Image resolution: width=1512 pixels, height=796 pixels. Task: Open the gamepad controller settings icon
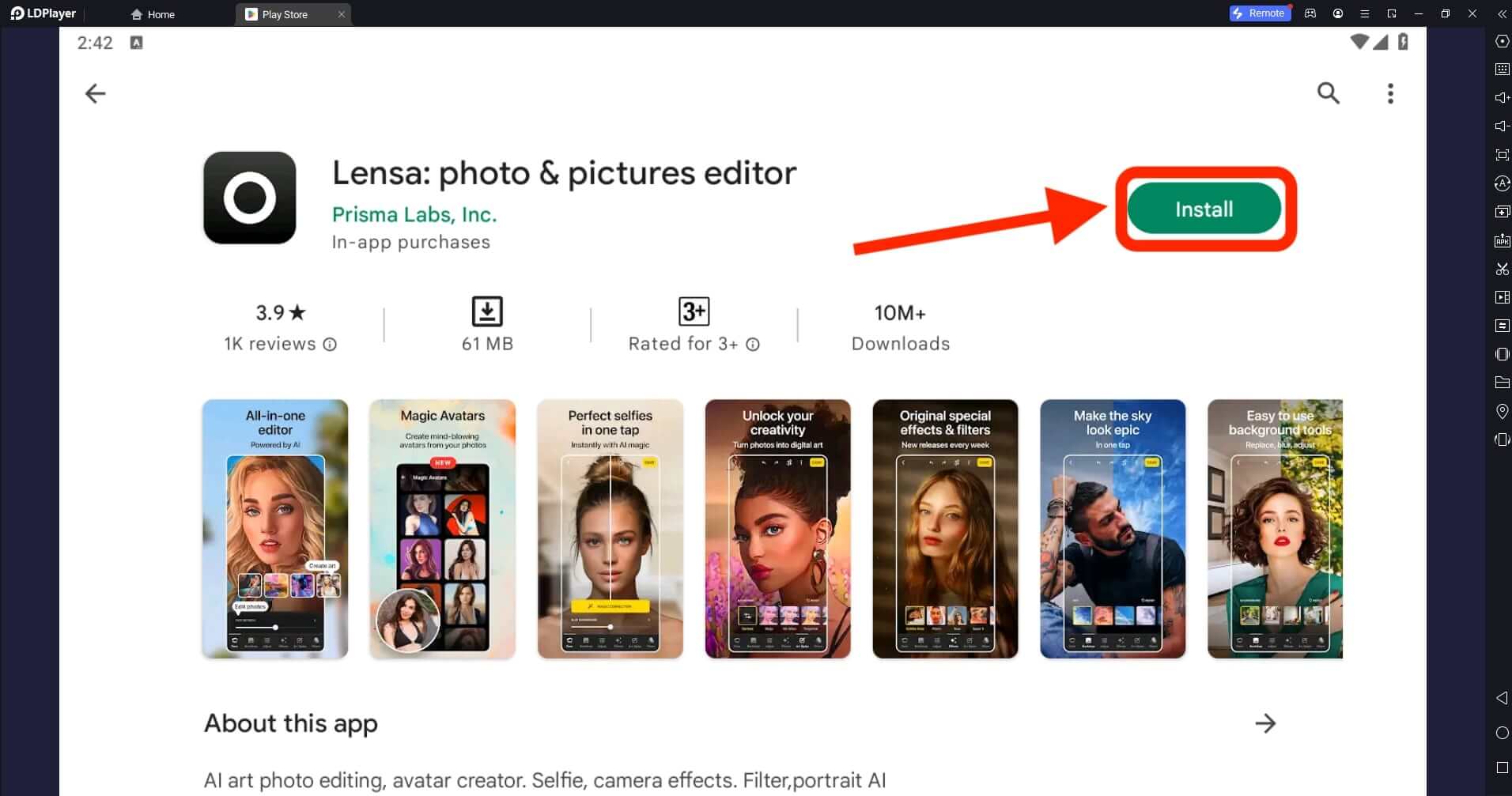(1310, 13)
